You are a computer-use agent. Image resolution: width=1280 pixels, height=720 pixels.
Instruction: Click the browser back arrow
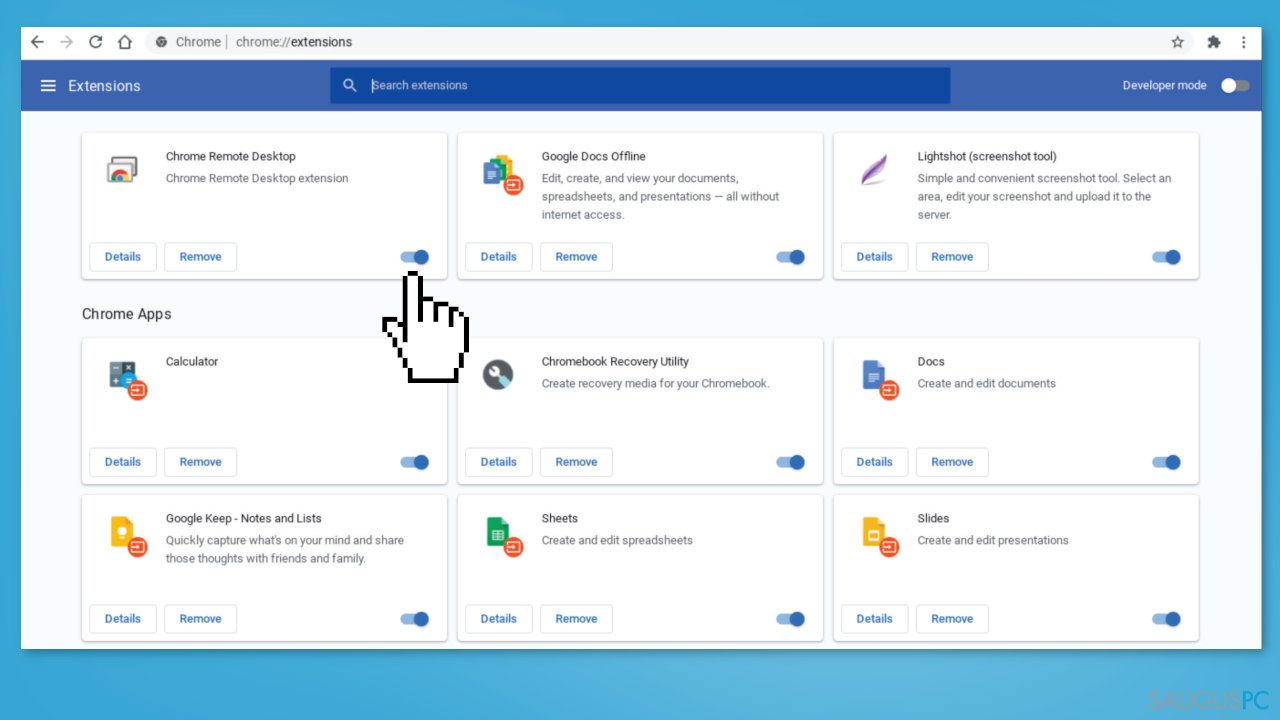point(37,42)
